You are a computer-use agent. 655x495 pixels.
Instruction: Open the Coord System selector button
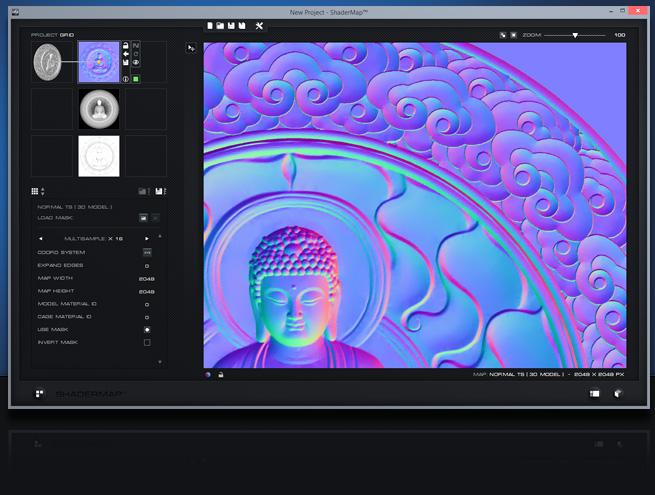pyautogui.click(x=147, y=252)
